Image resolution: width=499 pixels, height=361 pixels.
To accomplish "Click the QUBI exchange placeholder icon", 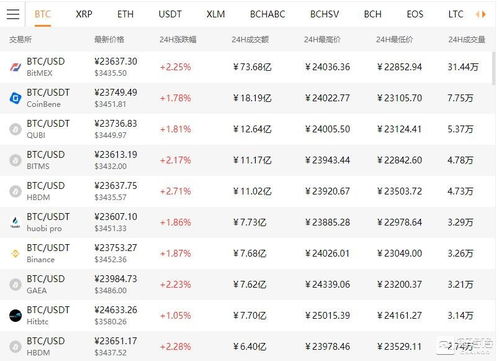I will [x=15, y=129].
